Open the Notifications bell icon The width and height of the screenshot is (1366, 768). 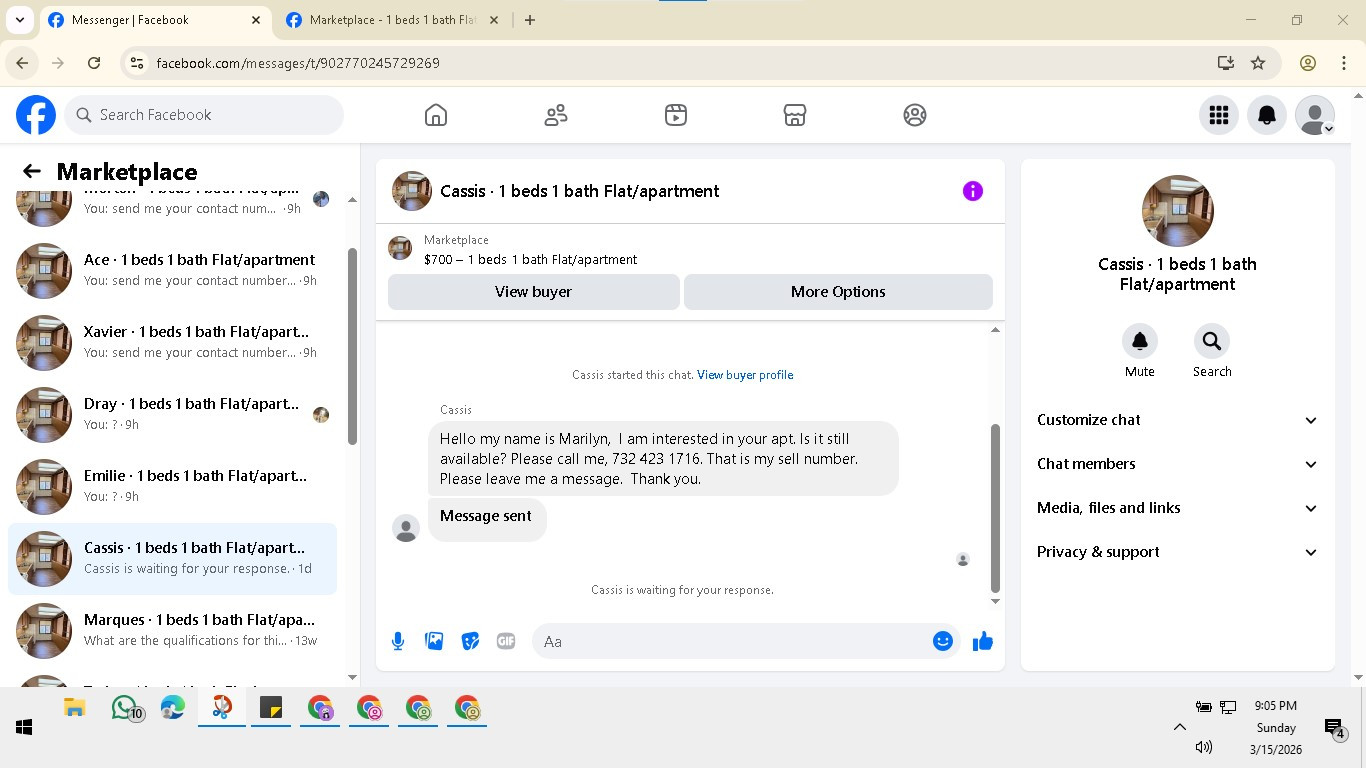(x=1267, y=115)
